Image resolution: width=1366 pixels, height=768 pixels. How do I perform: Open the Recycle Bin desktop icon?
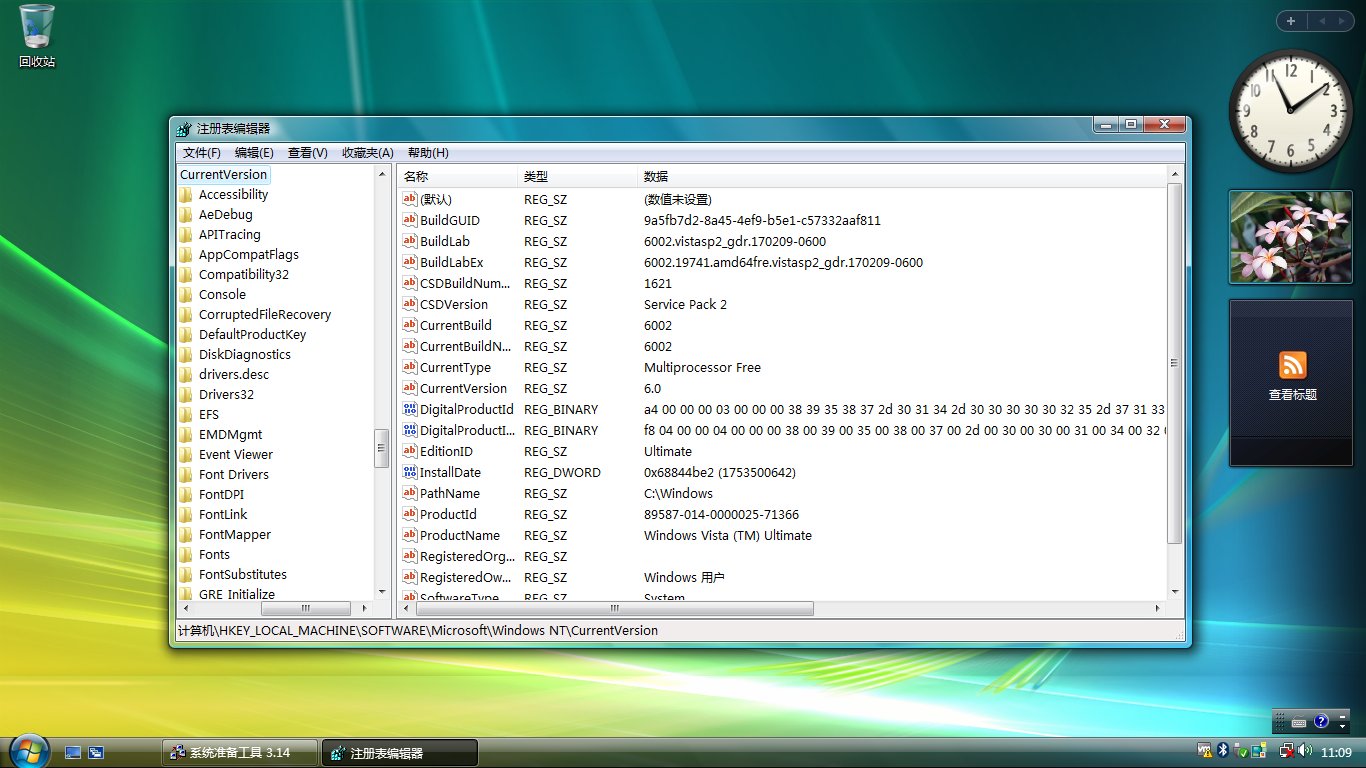[x=37, y=36]
